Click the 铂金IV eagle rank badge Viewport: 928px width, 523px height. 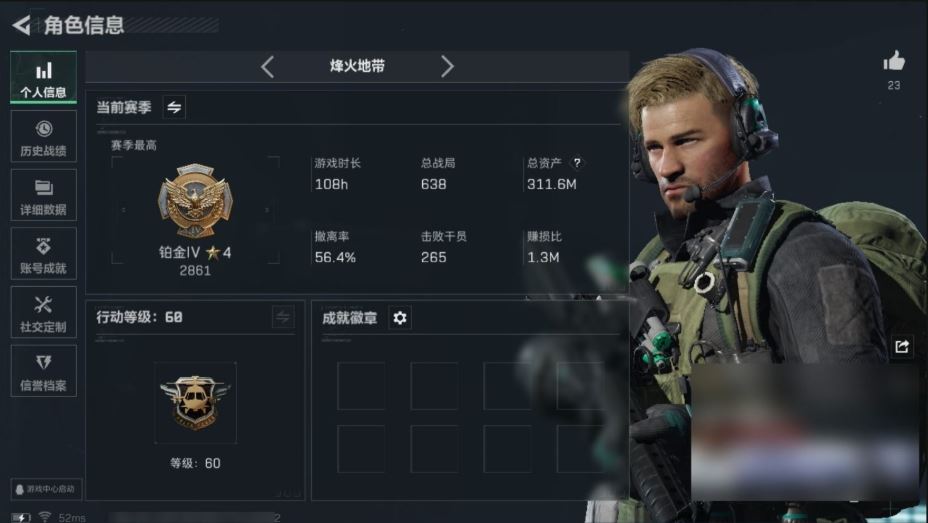(195, 201)
